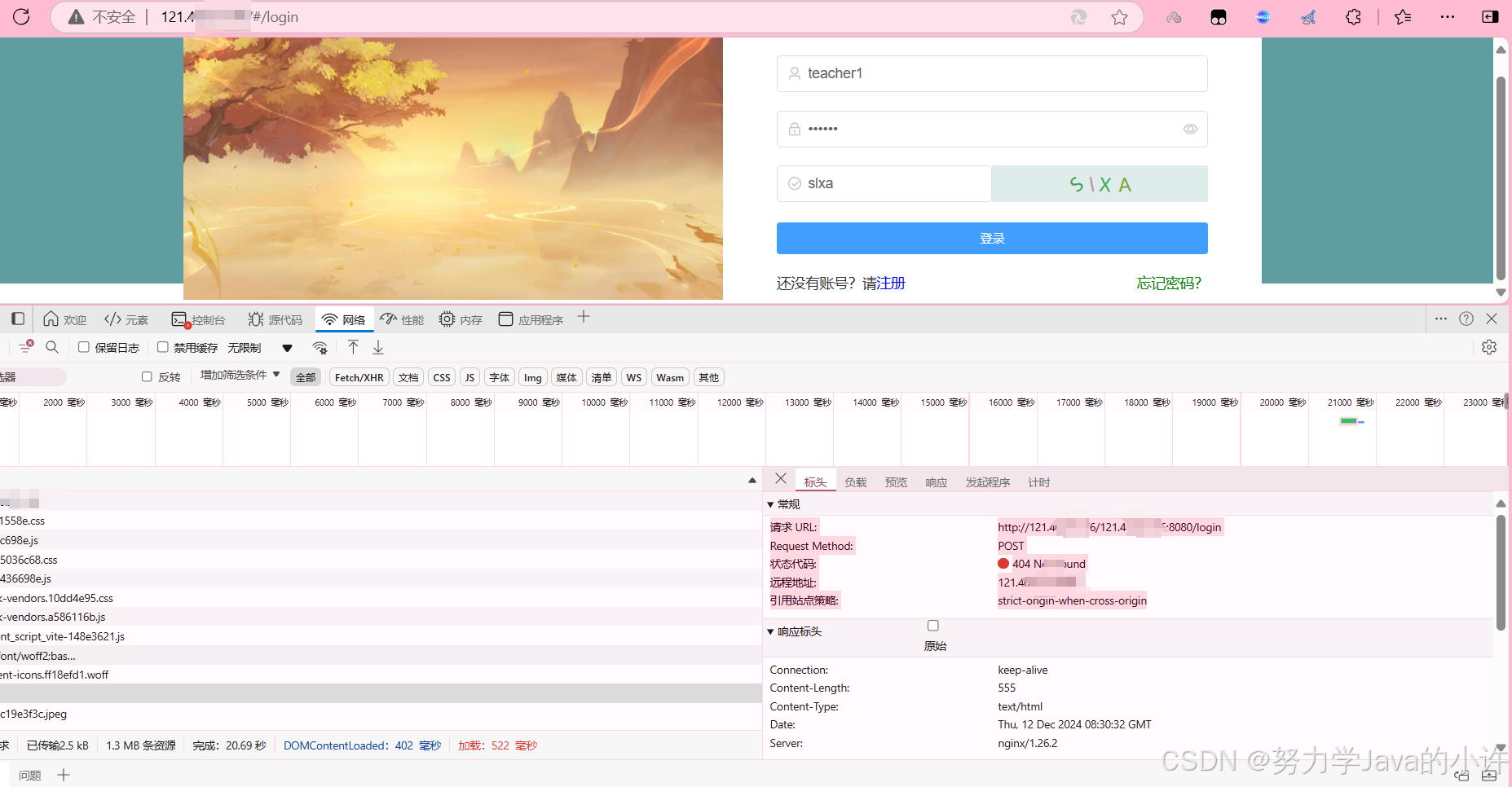Close the request details pane
Screen dimensions: 1512x787
[781, 479]
